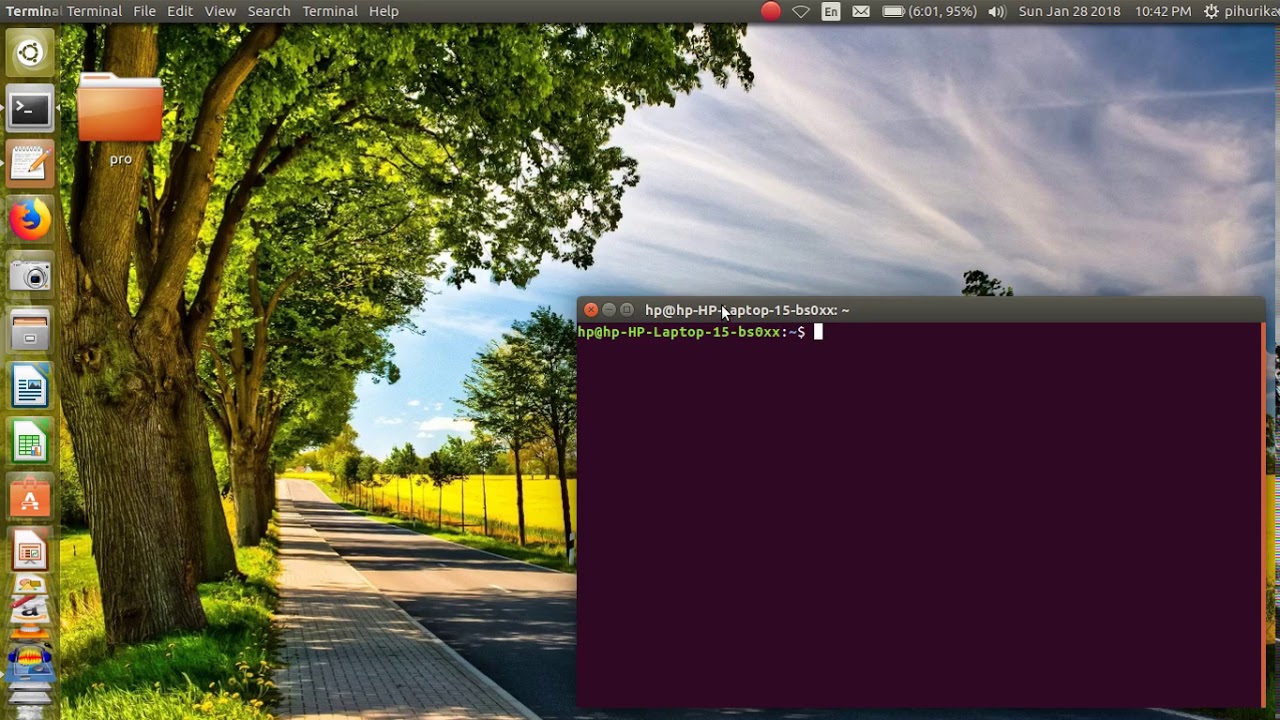The height and width of the screenshot is (720, 1280).
Task: Open the Wi-Fi network indicator
Action: tap(801, 12)
